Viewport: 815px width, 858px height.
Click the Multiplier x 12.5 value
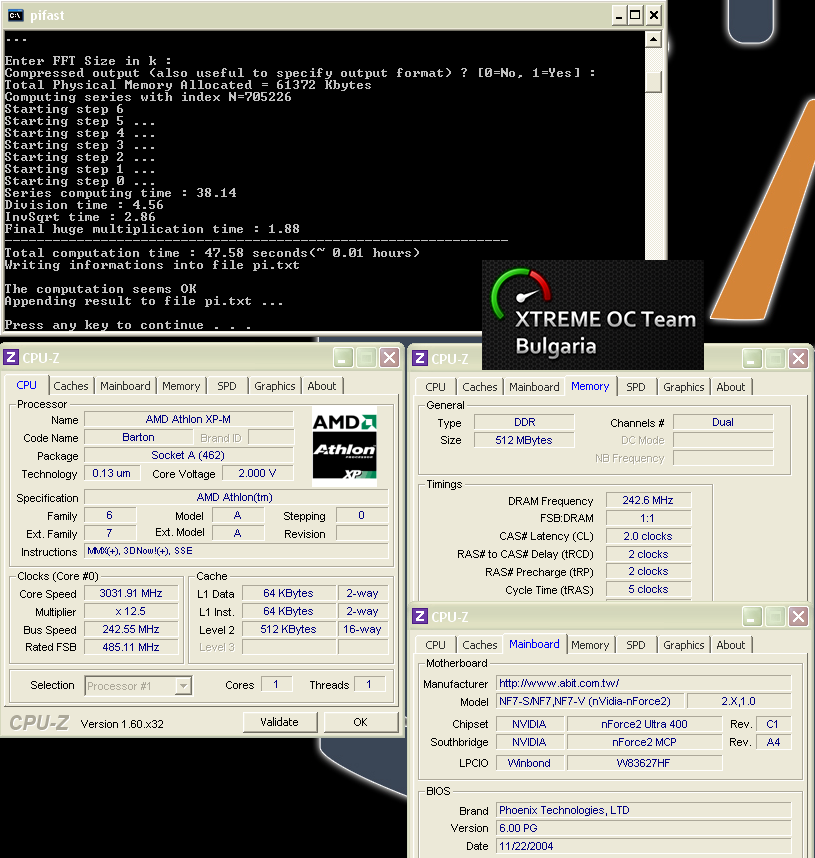point(131,611)
